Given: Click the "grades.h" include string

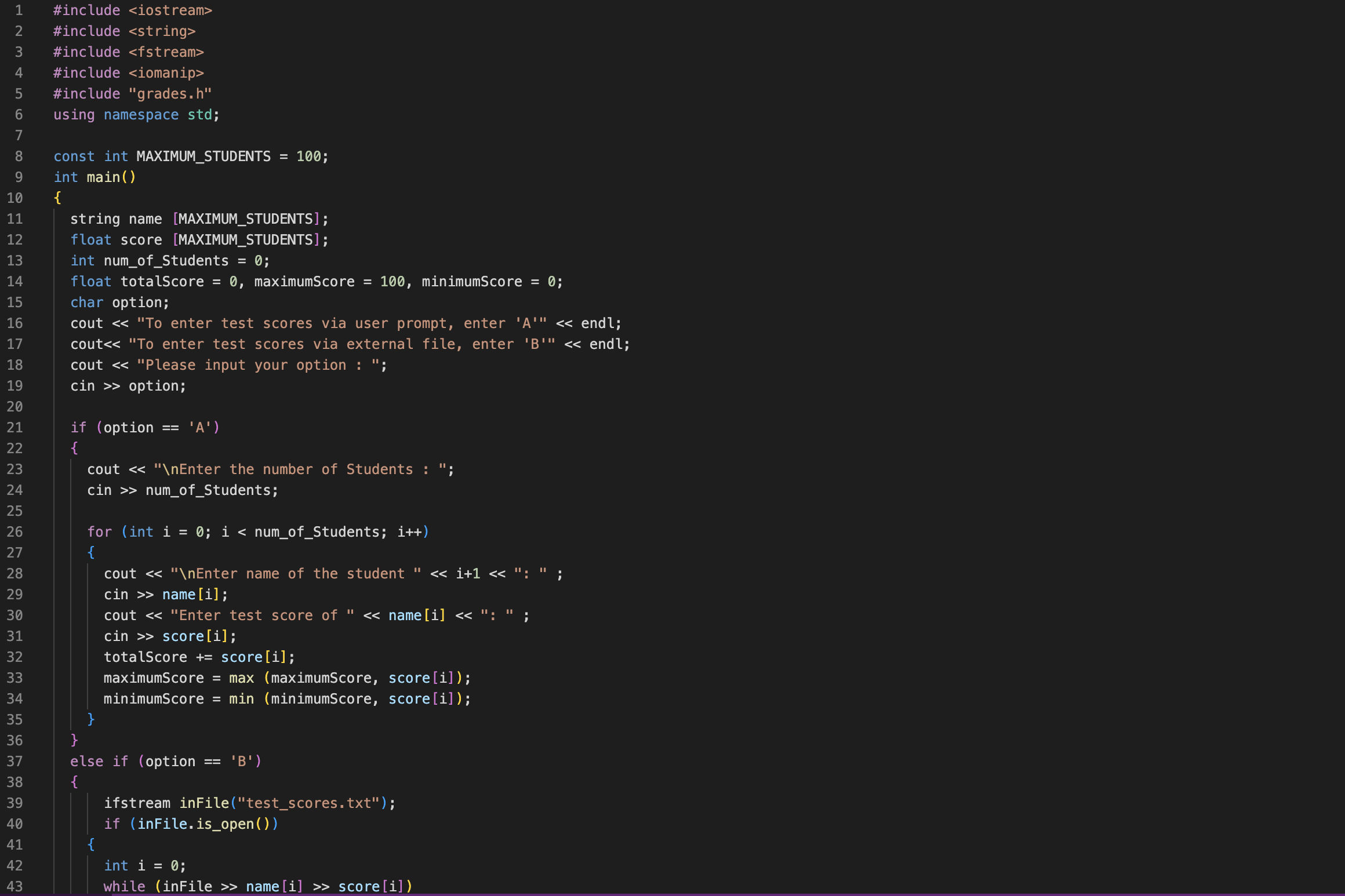Looking at the screenshot, I should click(170, 94).
